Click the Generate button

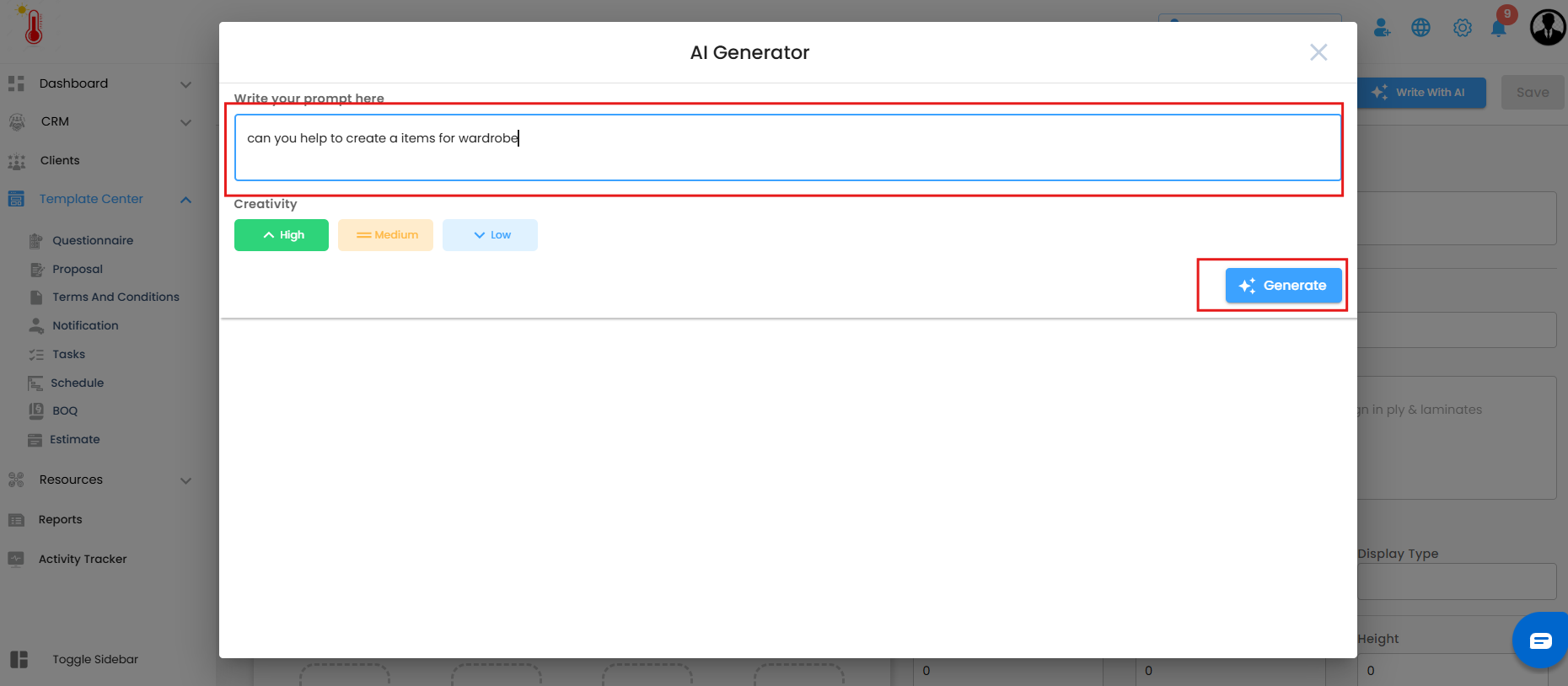1283,286
